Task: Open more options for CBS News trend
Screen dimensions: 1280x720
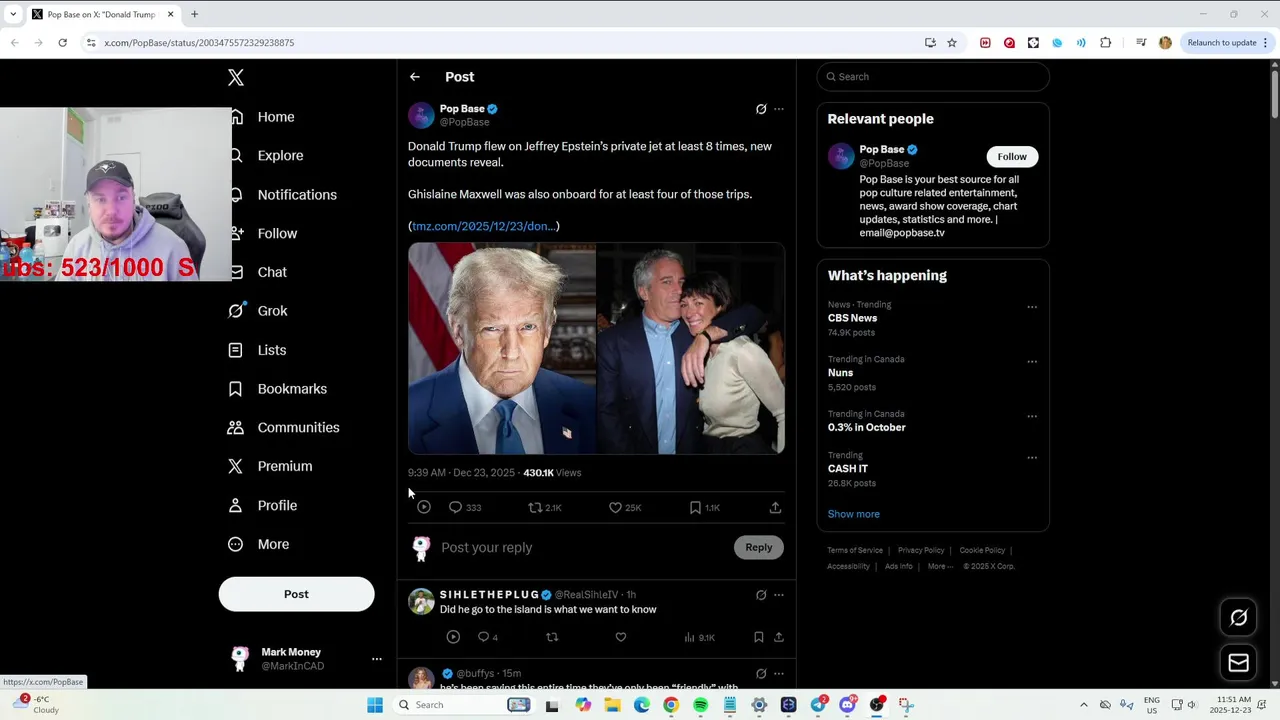Action: pos(1032,307)
